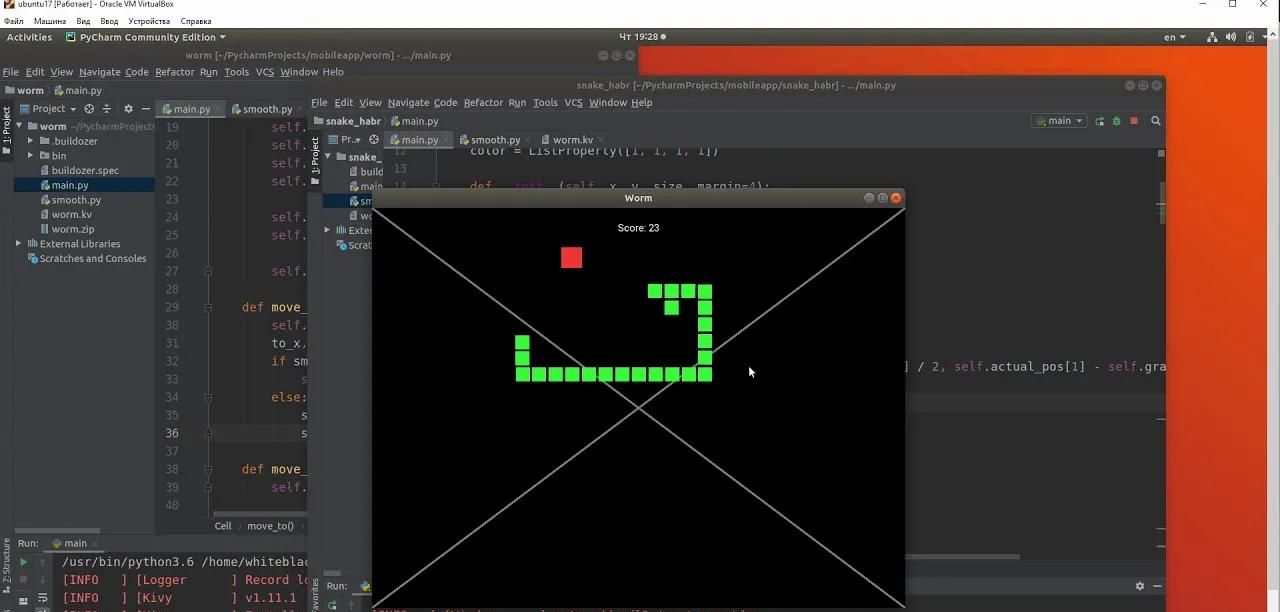Open en keyboard layout dropdown
1280x612 pixels.
coord(1174,37)
